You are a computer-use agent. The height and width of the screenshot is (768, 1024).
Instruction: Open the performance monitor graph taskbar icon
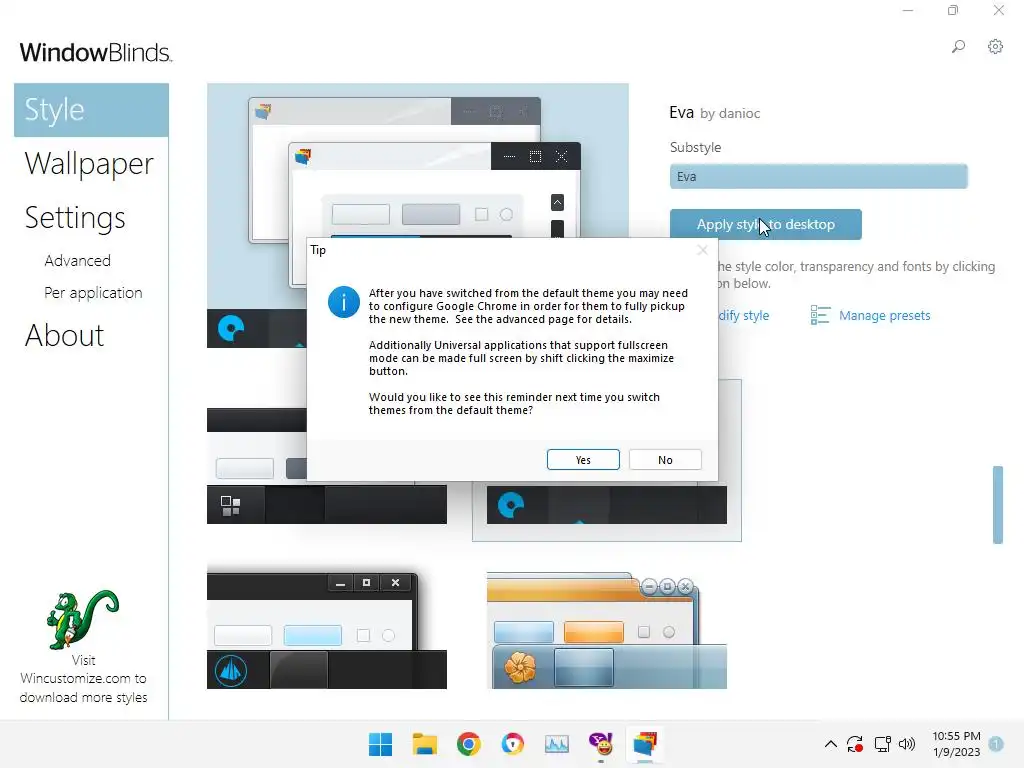point(557,744)
